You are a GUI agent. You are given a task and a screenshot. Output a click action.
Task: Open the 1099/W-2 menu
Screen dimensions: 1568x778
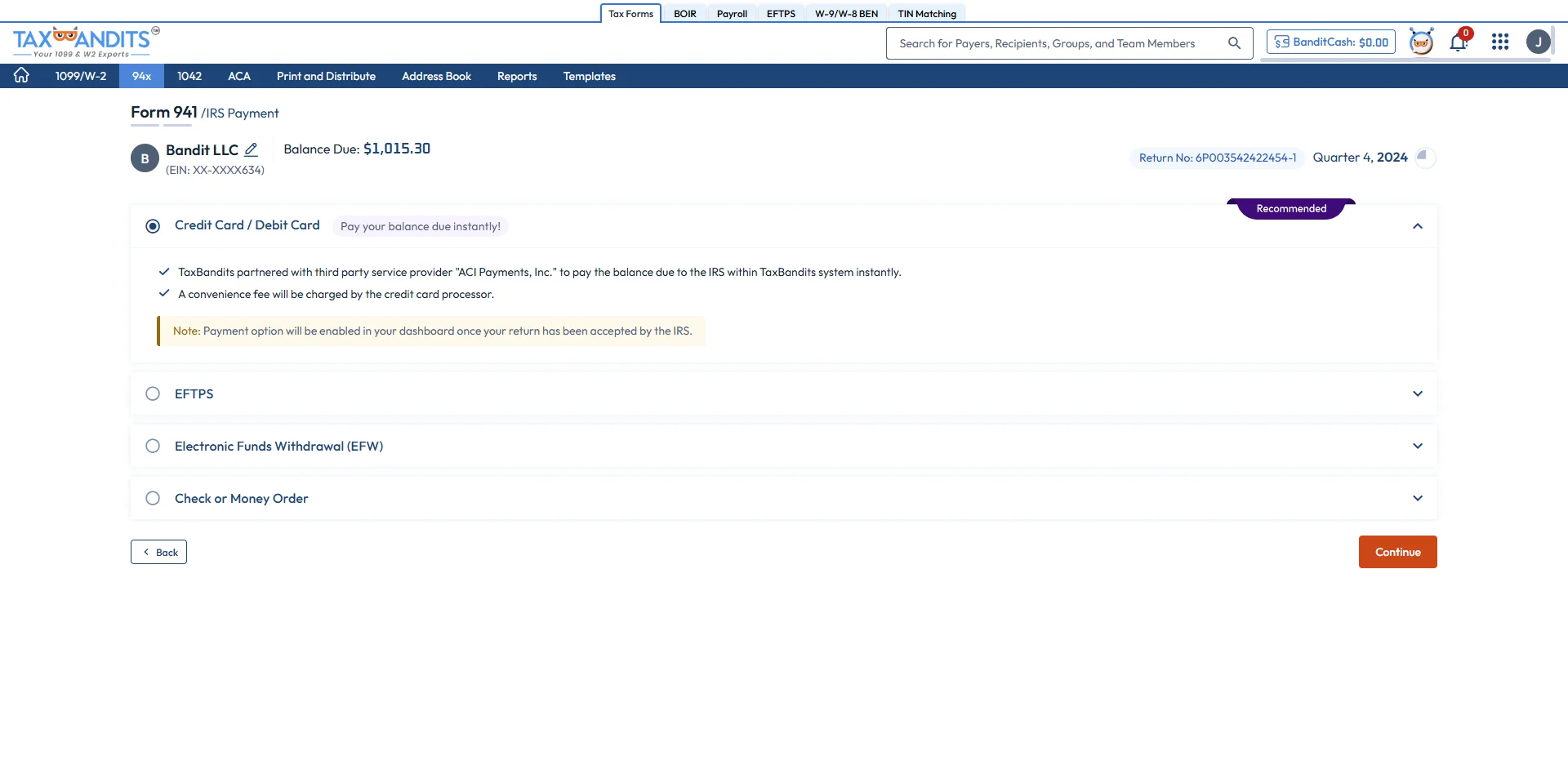[x=81, y=76]
